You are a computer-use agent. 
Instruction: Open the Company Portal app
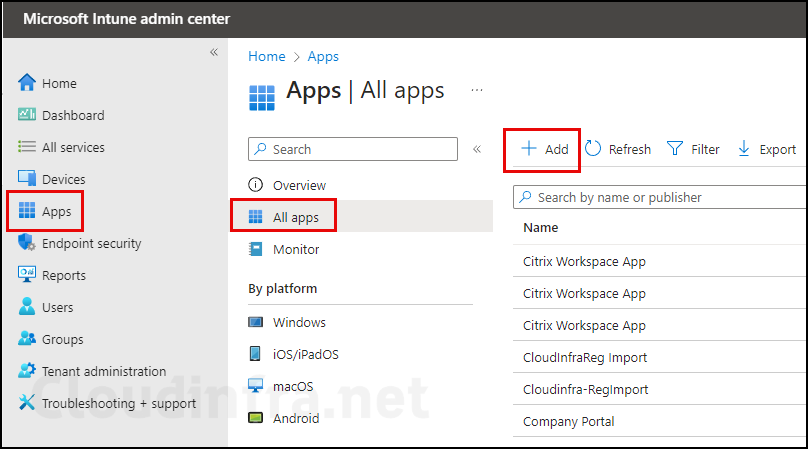click(x=568, y=422)
